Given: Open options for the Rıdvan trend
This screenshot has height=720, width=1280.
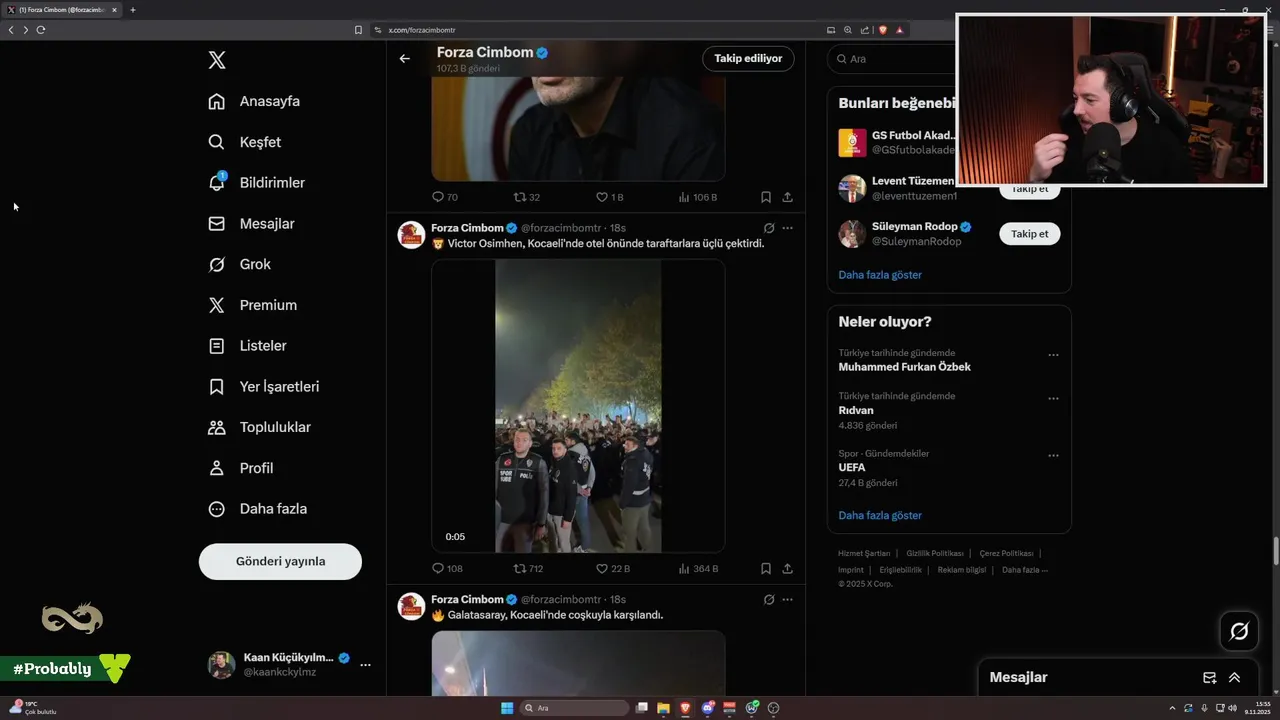Looking at the screenshot, I should click(1053, 398).
